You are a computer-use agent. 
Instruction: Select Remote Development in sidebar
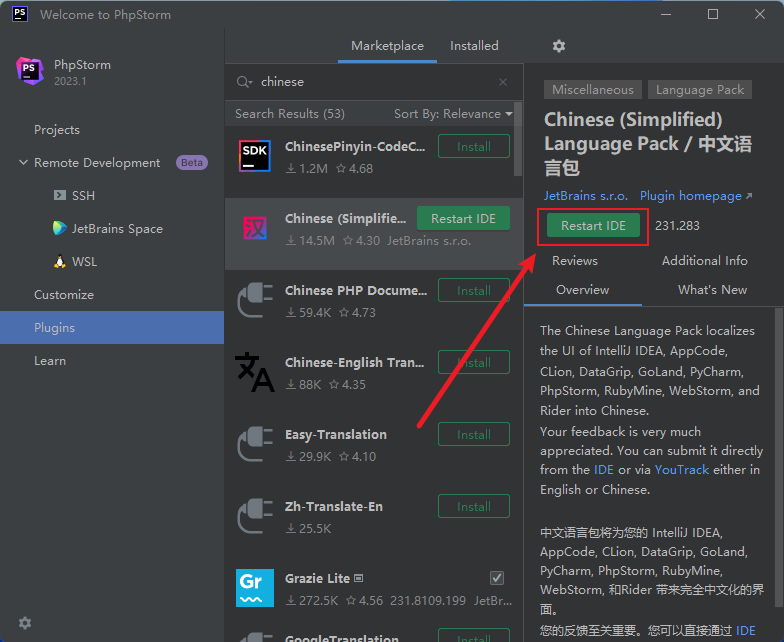click(97, 162)
